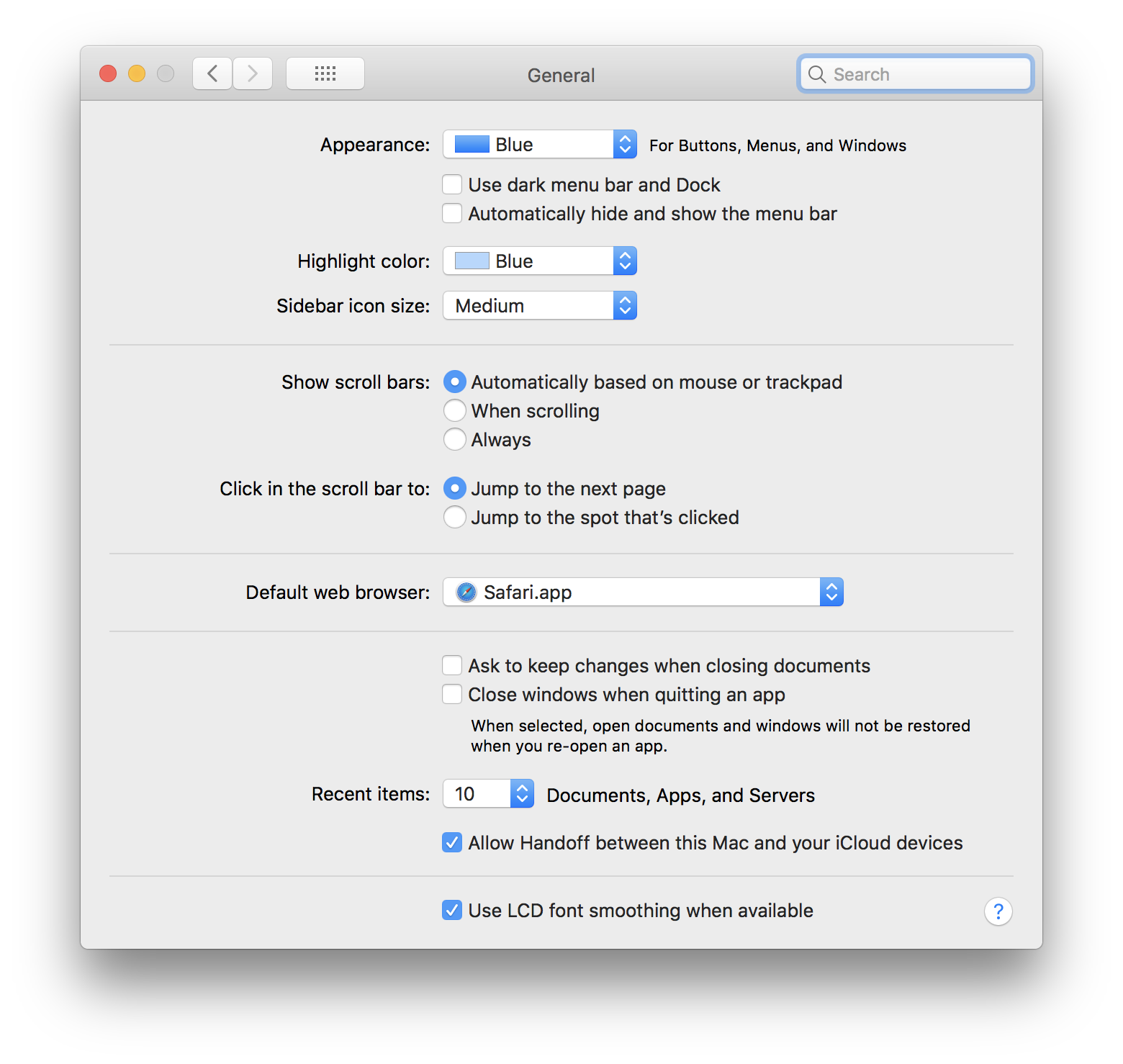This screenshot has height=1064, width=1123.
Task: Show all preferences grid icon
Action: (325, 73)
